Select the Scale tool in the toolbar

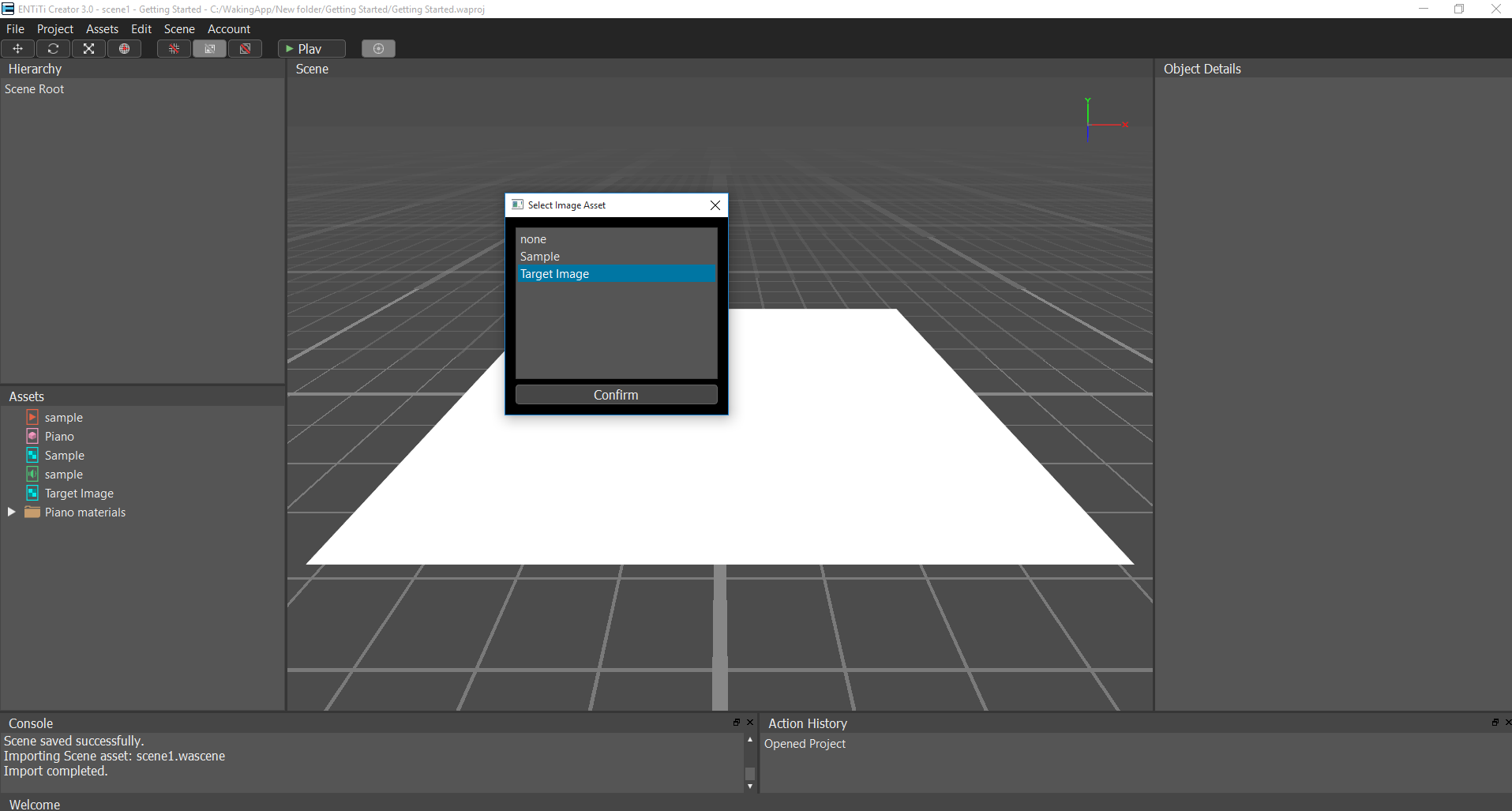(x=88, y=49)
